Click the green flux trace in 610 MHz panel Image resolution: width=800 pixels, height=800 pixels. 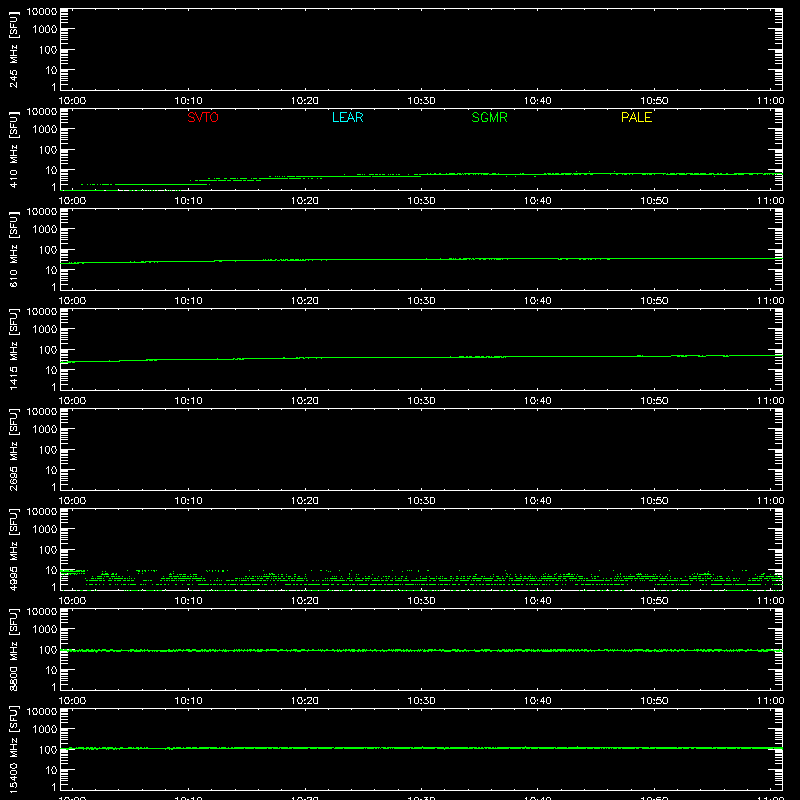421,259
